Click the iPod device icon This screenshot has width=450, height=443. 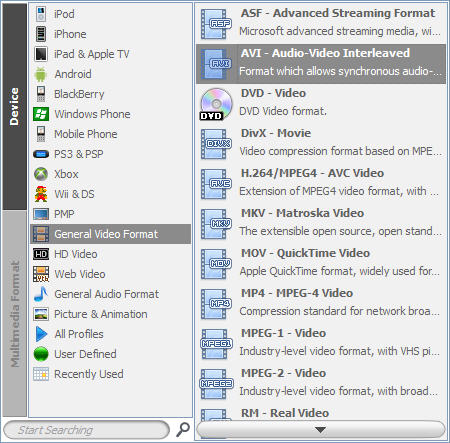[41, 14]
